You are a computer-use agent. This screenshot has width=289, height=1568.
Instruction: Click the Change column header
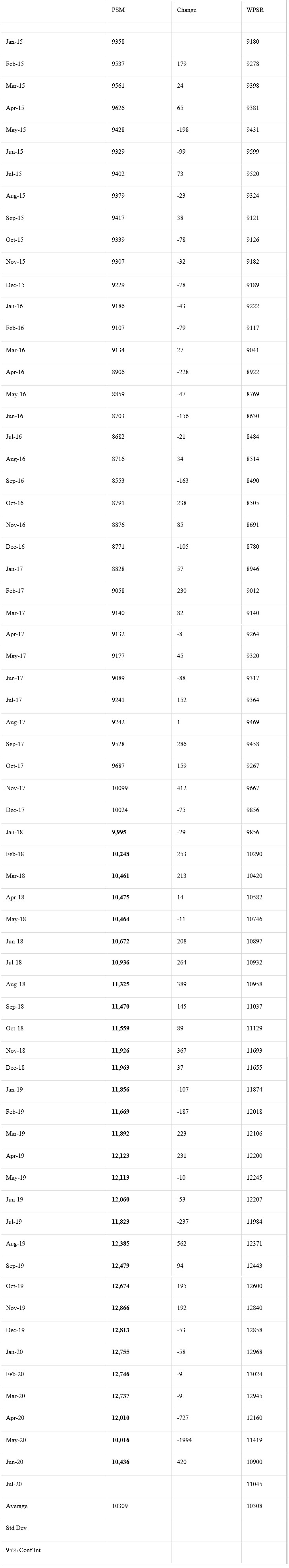(187, 10)
